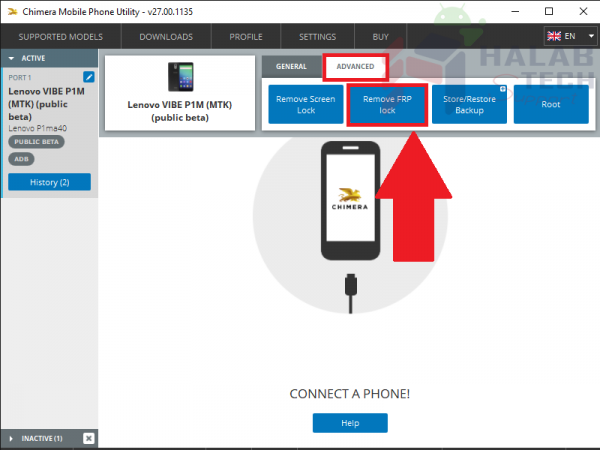
Task: Switch to the ADVANCED tab
Action: 355,67
